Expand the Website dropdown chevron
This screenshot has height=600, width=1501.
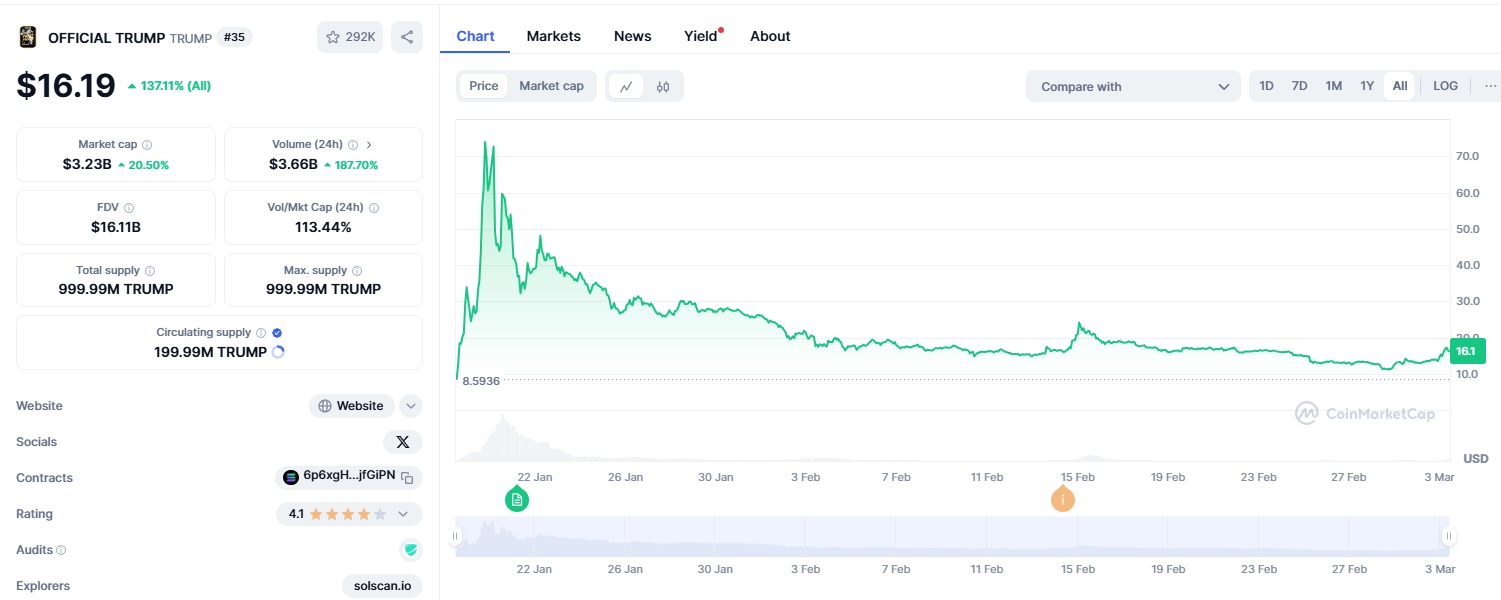coord(411,406)
